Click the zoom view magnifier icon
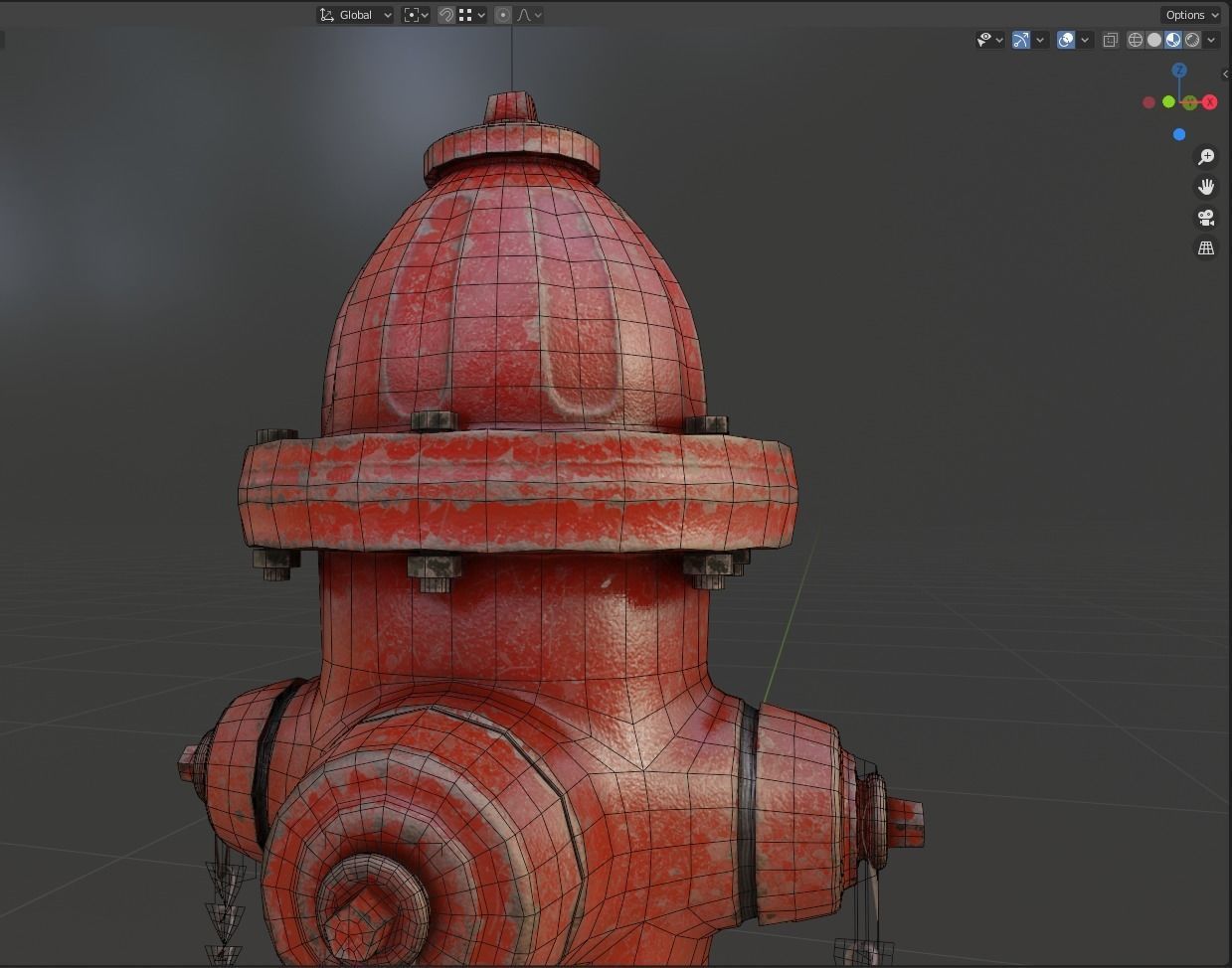Image resolution: width=1232 pixels, height=968 pixels. click(x=1206, y=157)
